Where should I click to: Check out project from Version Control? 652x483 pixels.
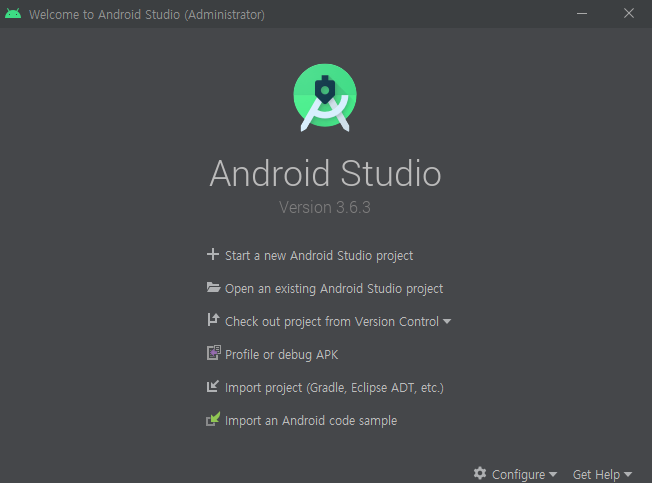pos(332,321)
